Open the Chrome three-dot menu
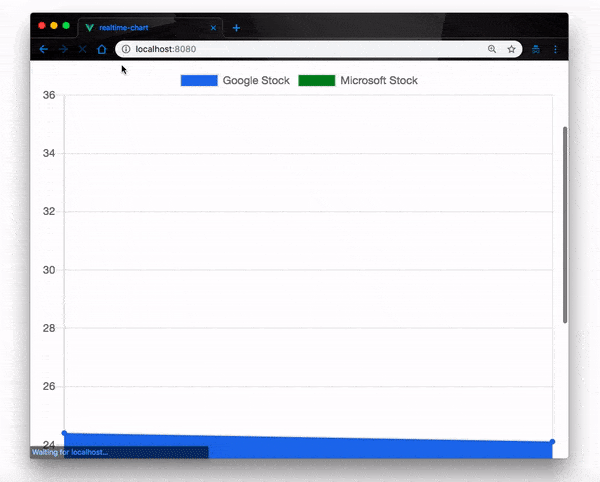 (x=555, y=49)
